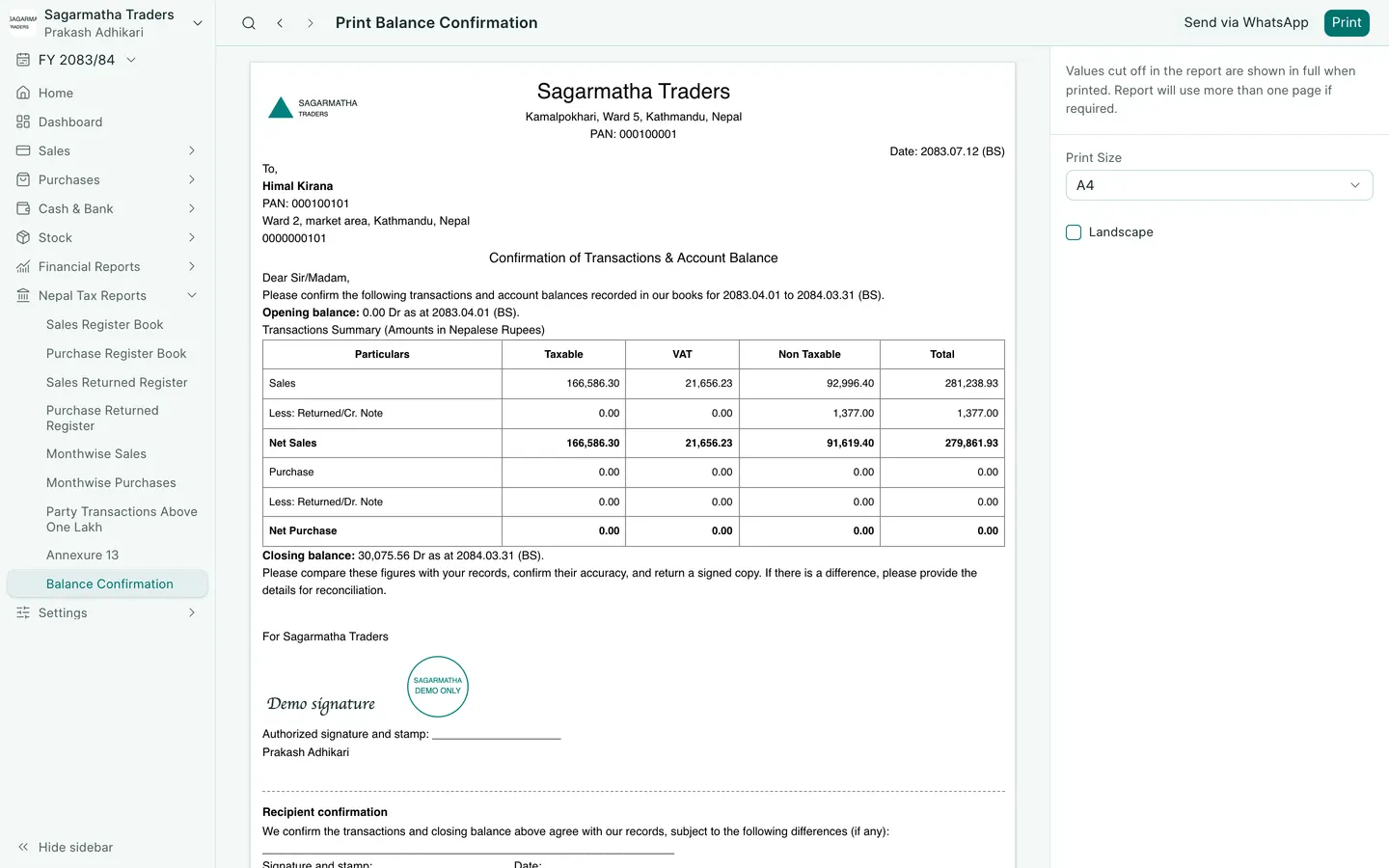This screenshot has width=1389, height=868.
Task: Expand the Sales submenu chevron
Action: 192,150
